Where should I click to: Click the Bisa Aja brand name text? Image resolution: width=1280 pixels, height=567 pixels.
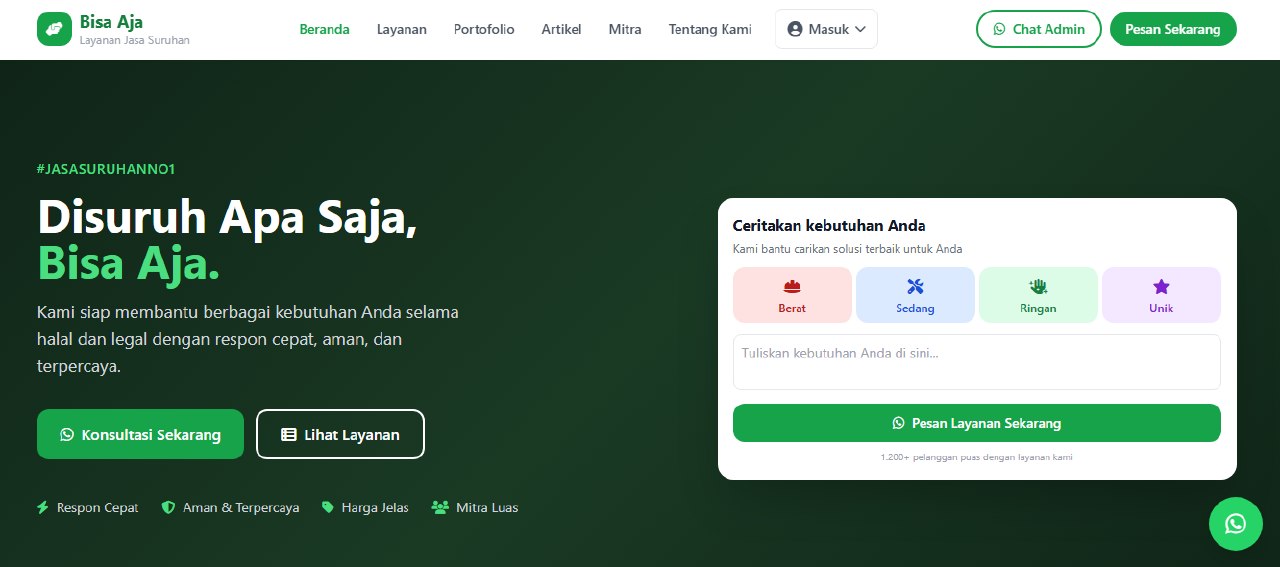111,21
